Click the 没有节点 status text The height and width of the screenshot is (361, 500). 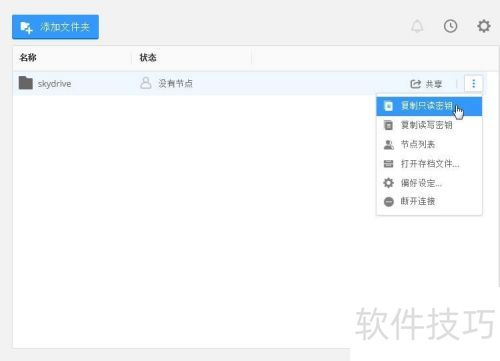click(x=175, y=83)
